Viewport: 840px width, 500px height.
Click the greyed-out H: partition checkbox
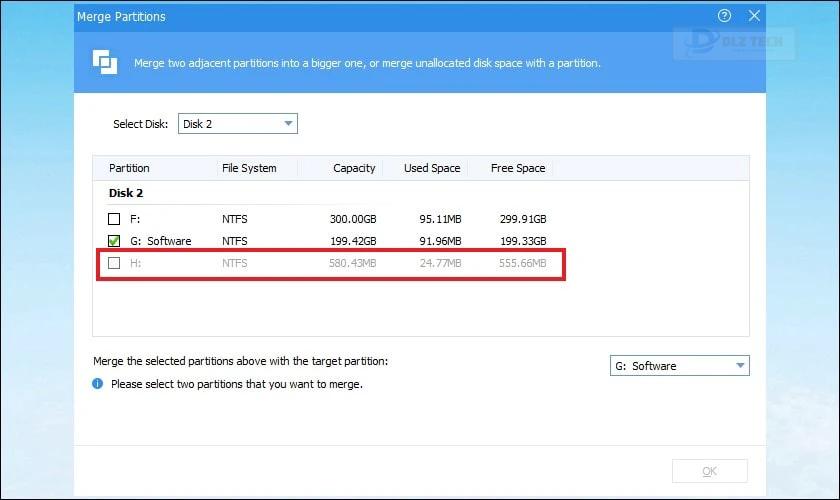pos(114,263)
